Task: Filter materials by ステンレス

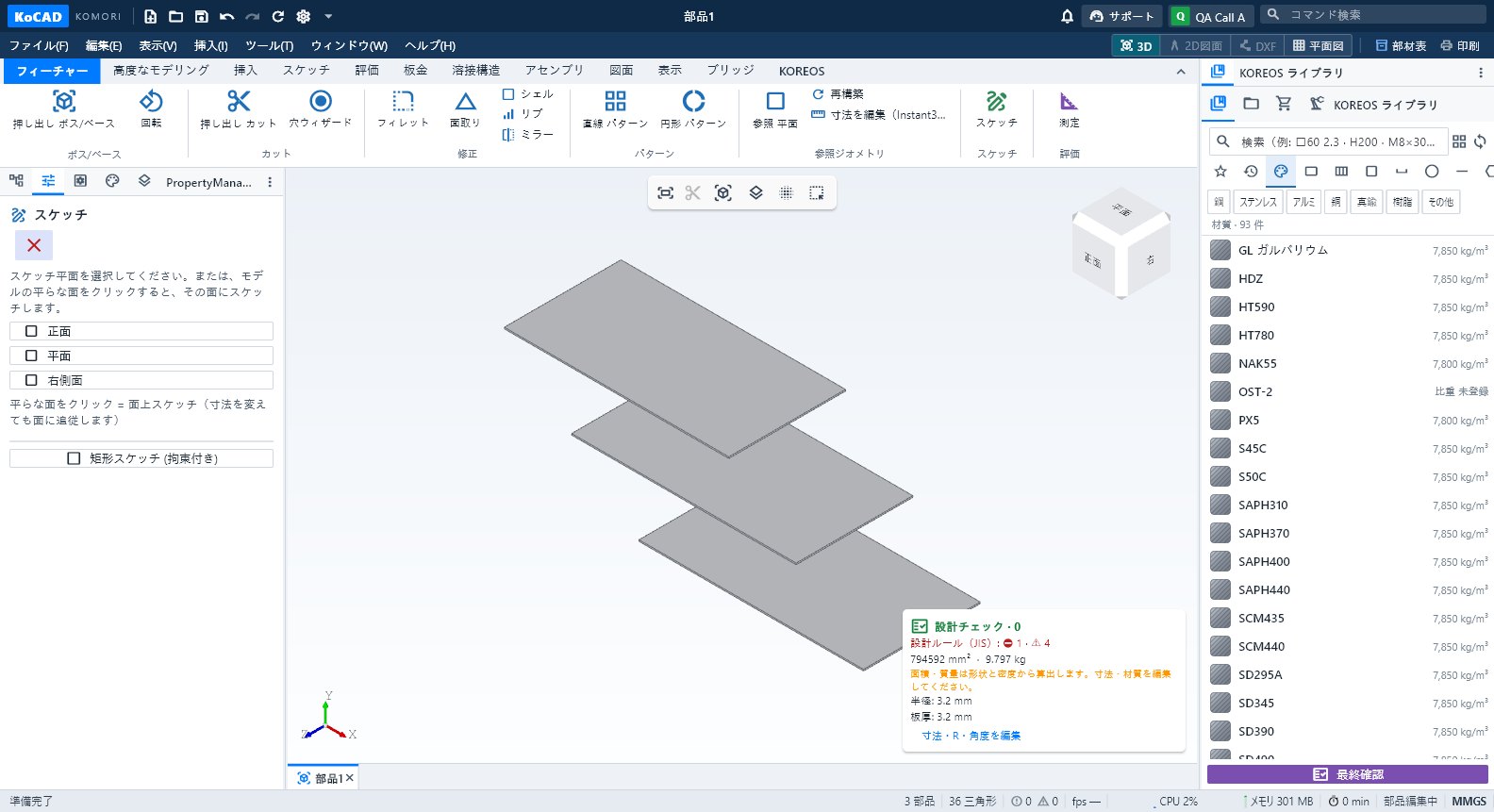Action: pyautogui.click(x=1257, y=202)
